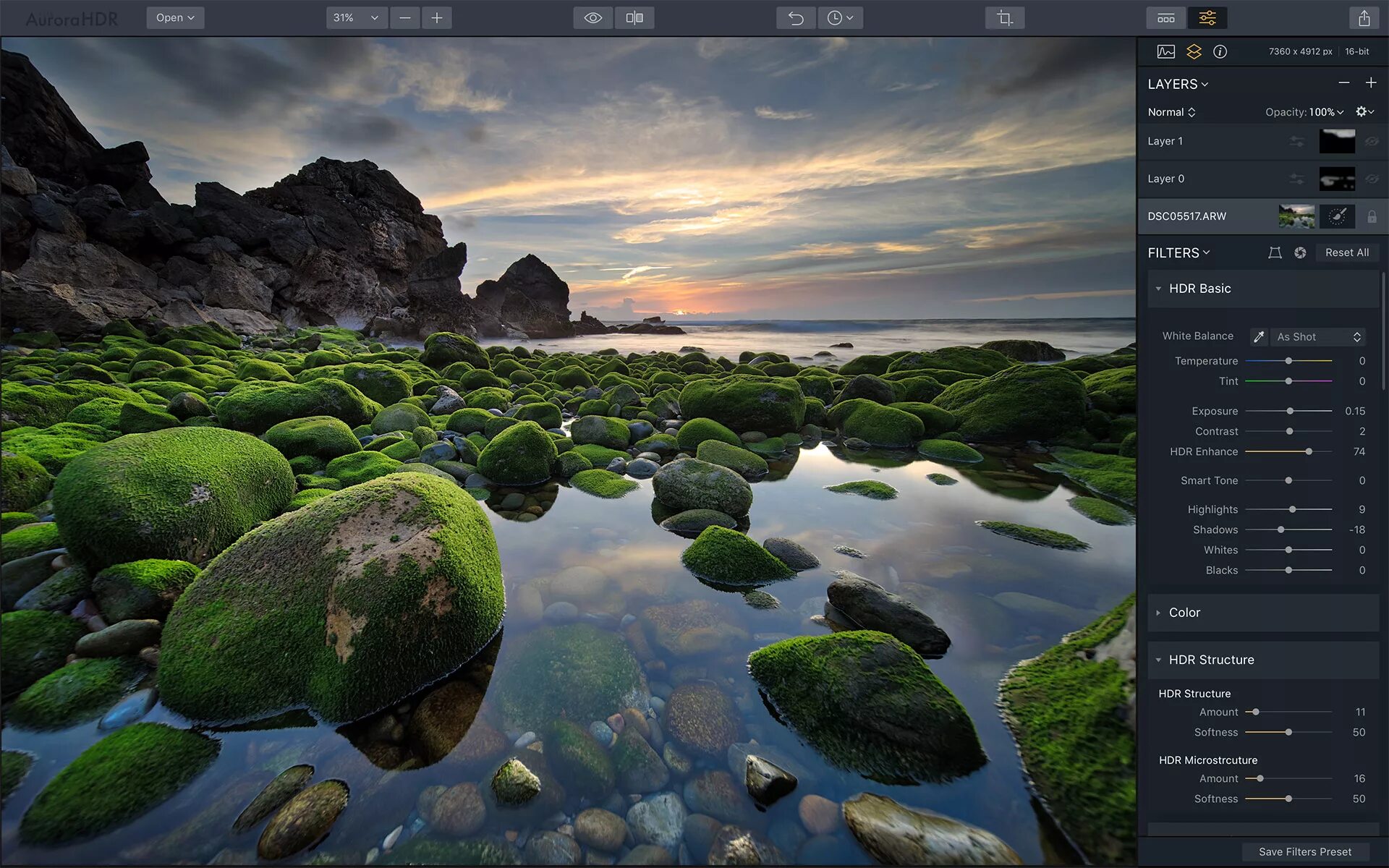
Task: Expand the Color filter section
Action: (1184, 613)
